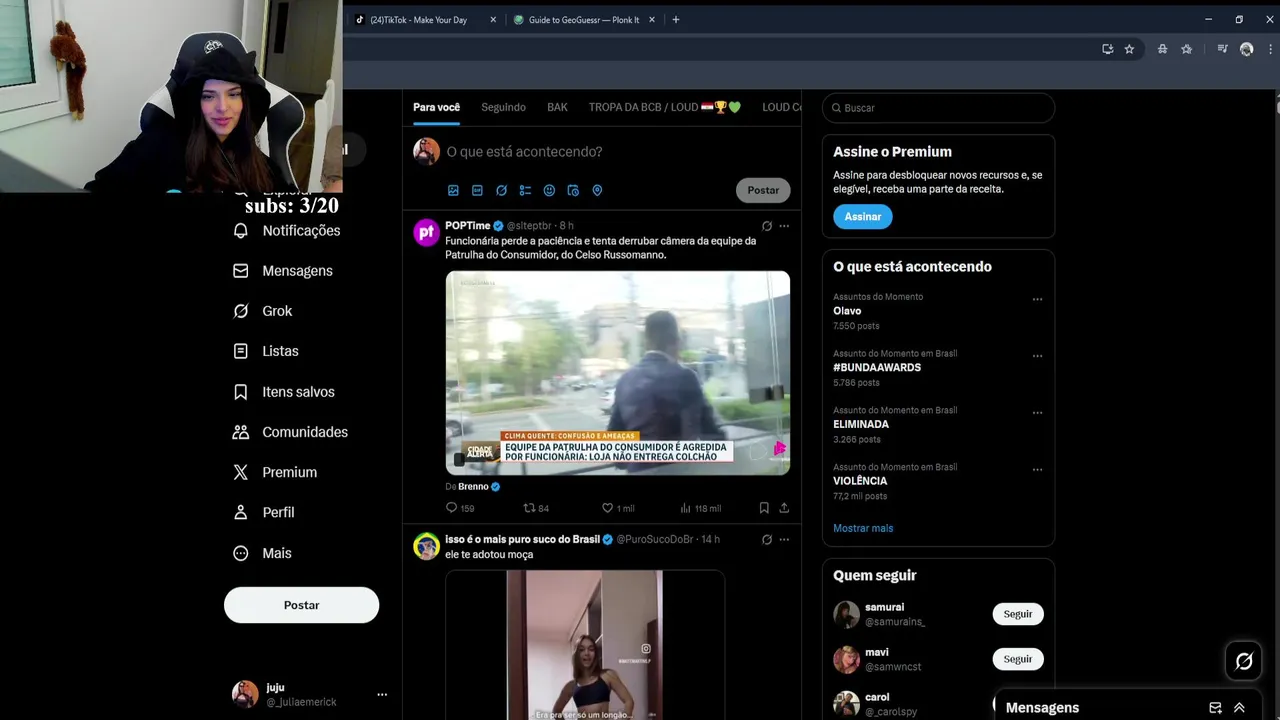Ask Grok about the POPTime post
Screen dimensions: 1280x720
pyautogui.click(x=767, y=226)
